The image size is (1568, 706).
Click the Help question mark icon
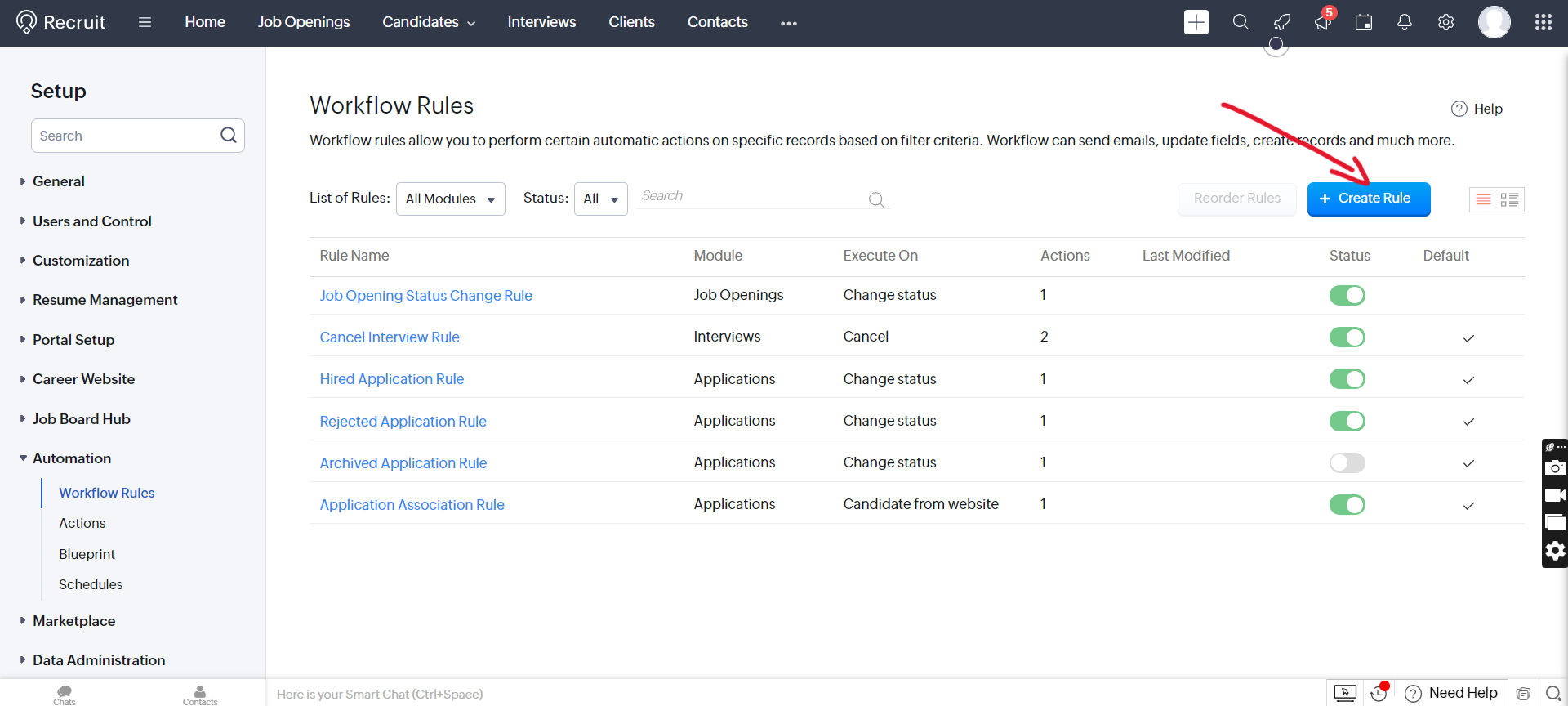click(1459, 109)
